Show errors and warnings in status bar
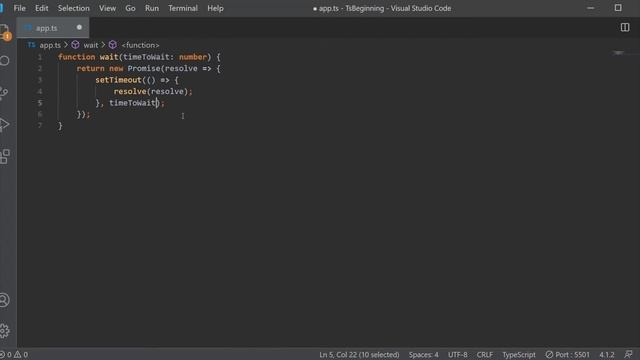Screen dimensions: 640x360 point(14,354)
